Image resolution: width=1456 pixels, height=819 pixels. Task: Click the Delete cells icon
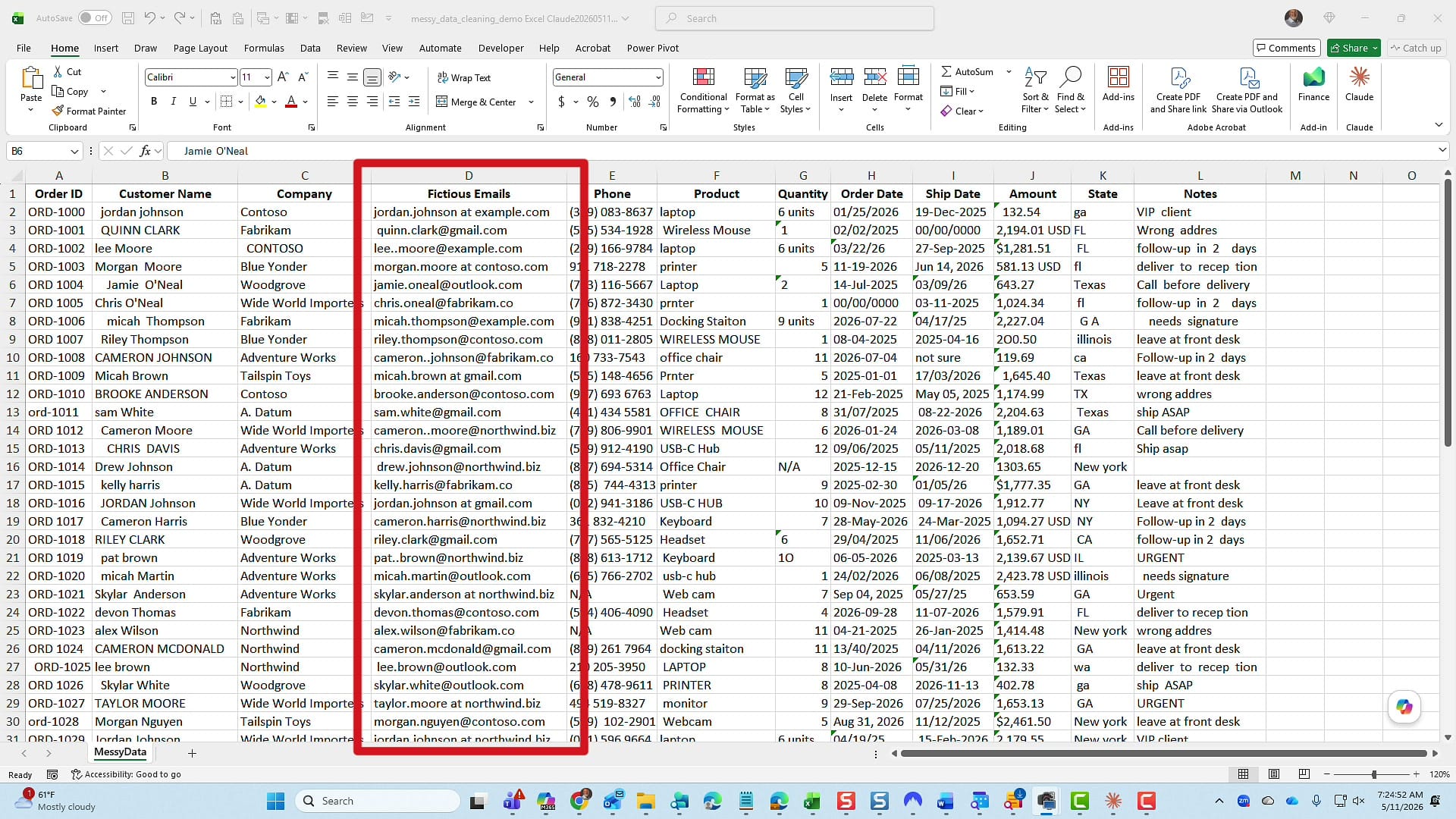(874, 77)
